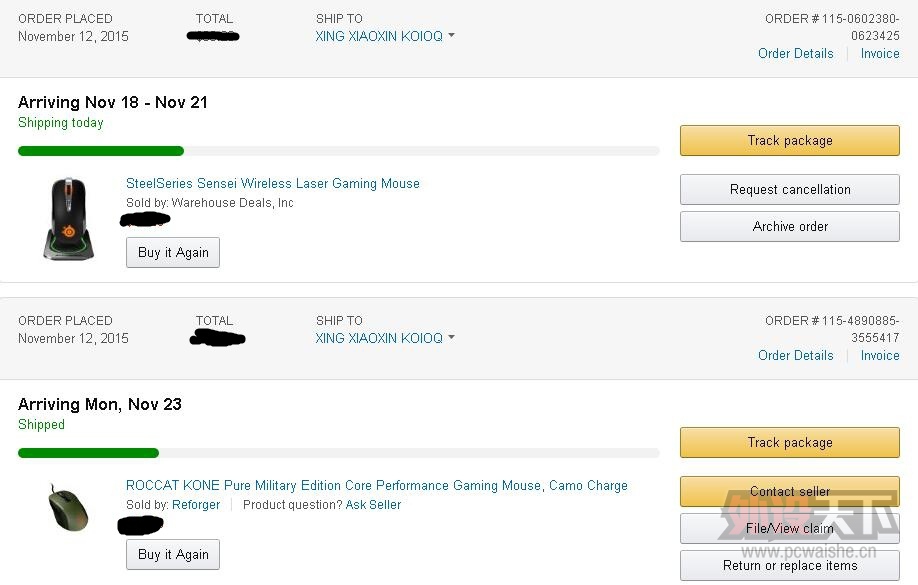Click Return or replace items button
The image size is (918, 585).
(789, 566)
